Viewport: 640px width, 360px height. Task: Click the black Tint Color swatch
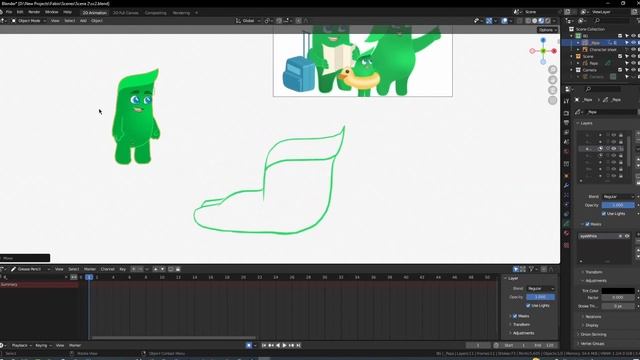[x=618, y=291]
